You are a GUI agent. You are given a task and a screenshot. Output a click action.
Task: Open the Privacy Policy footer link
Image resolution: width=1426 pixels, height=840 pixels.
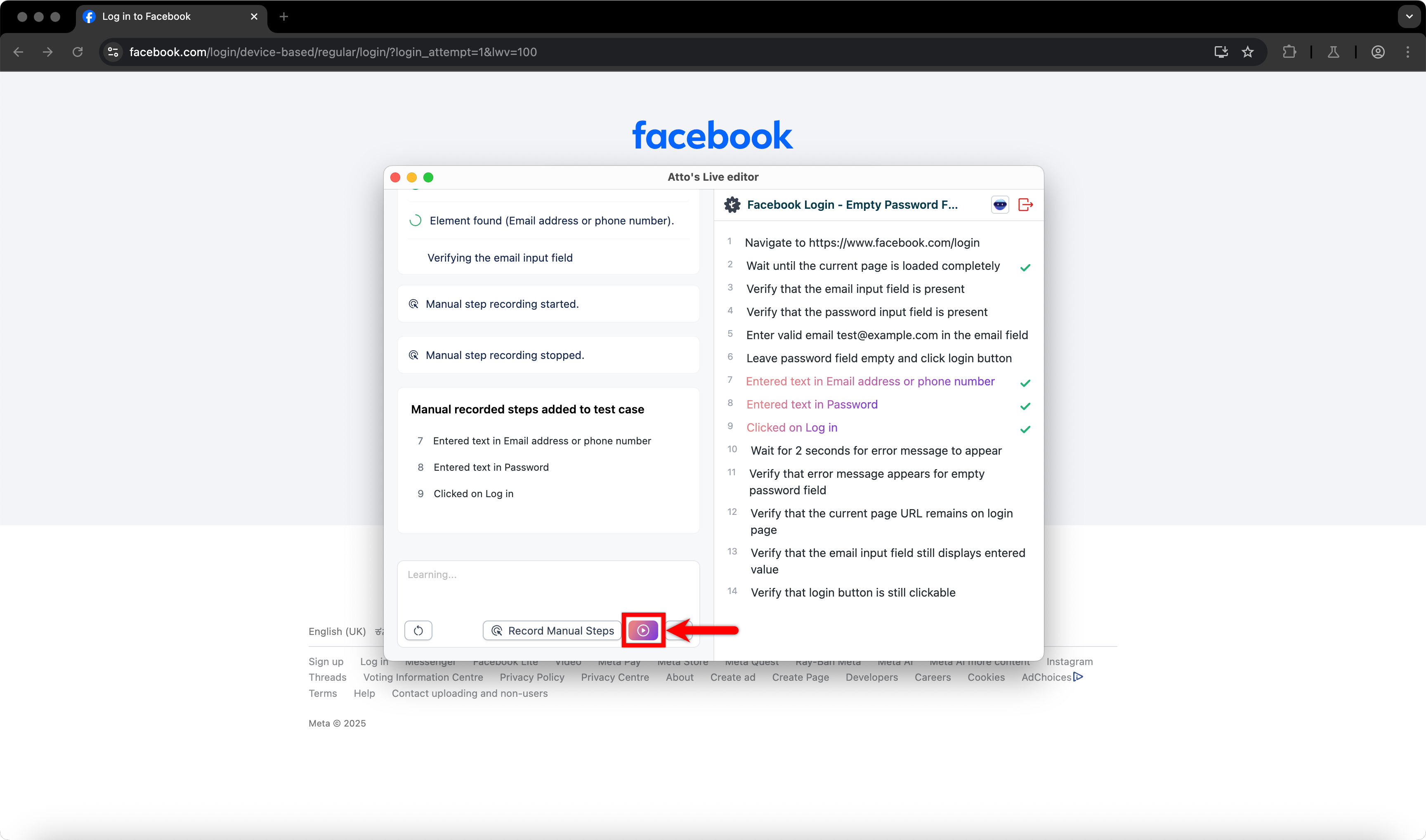click(x=531, y=677)
